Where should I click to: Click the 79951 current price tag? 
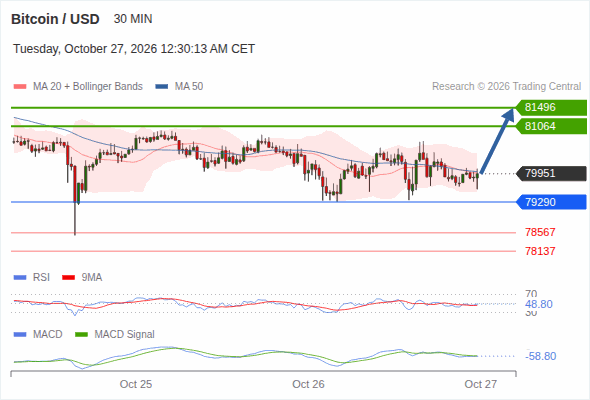tap(551, 173)
